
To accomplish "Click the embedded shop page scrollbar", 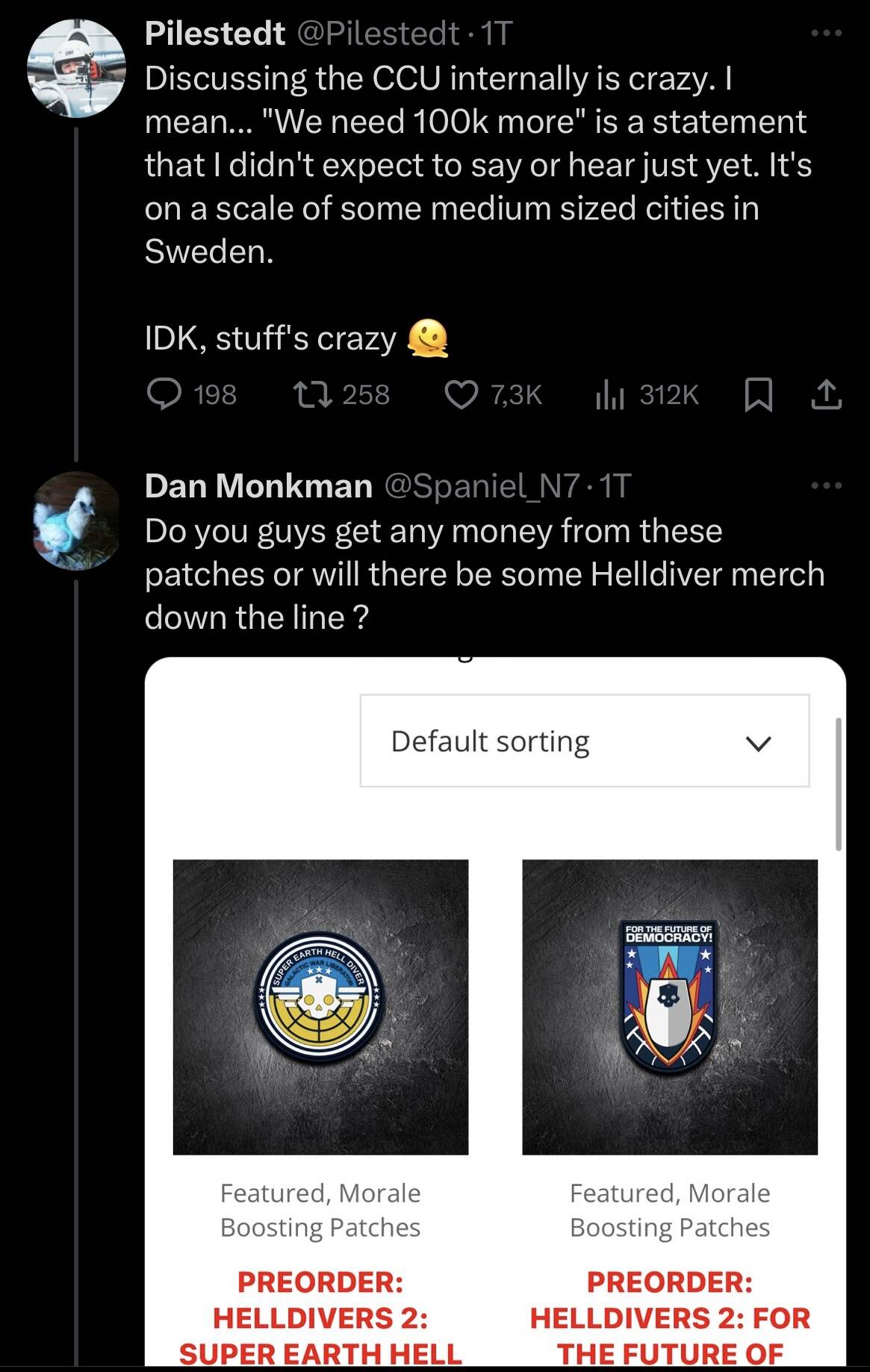I will pos(838,784).
